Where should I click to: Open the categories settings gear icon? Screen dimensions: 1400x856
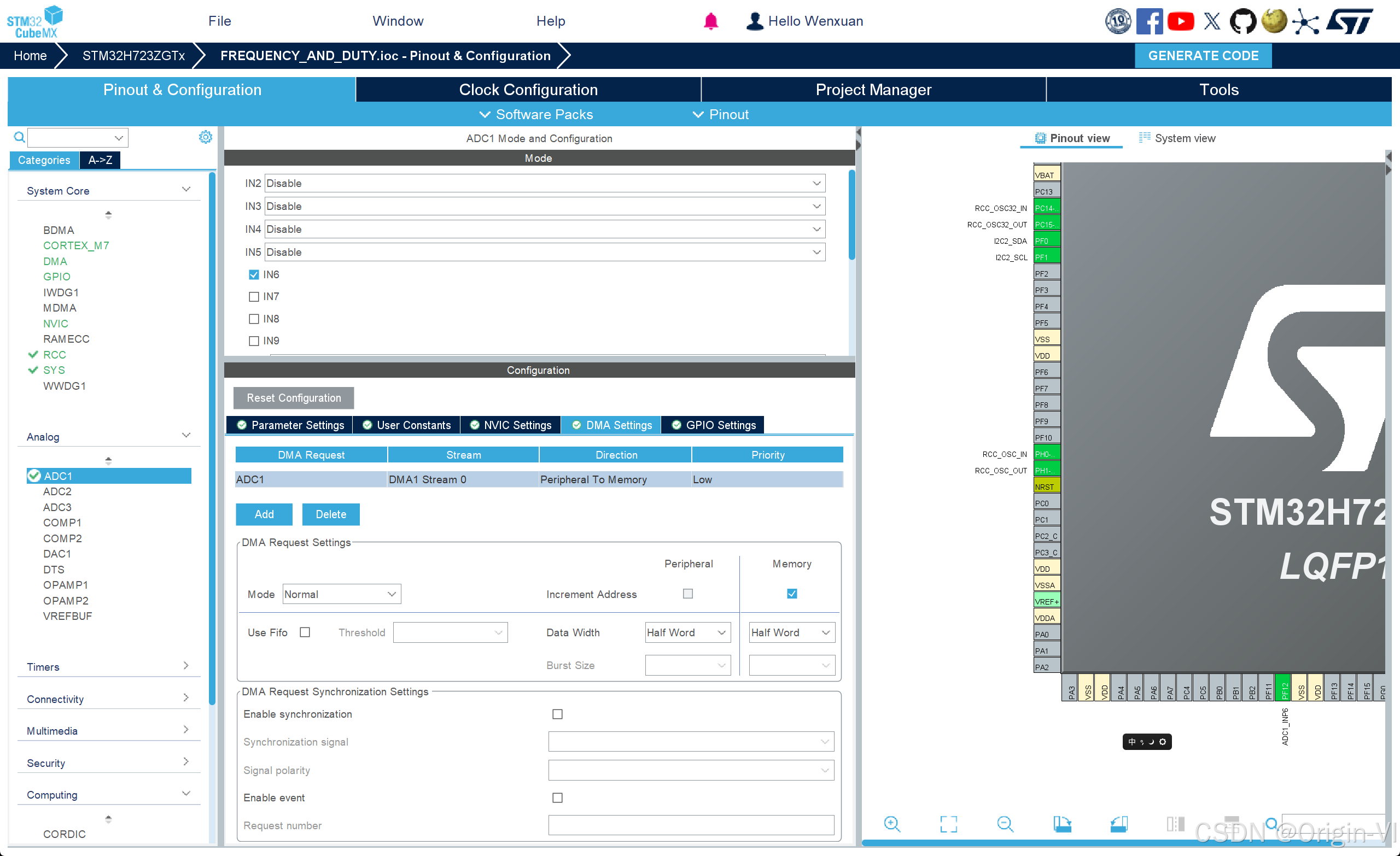[x=205, y=137]
